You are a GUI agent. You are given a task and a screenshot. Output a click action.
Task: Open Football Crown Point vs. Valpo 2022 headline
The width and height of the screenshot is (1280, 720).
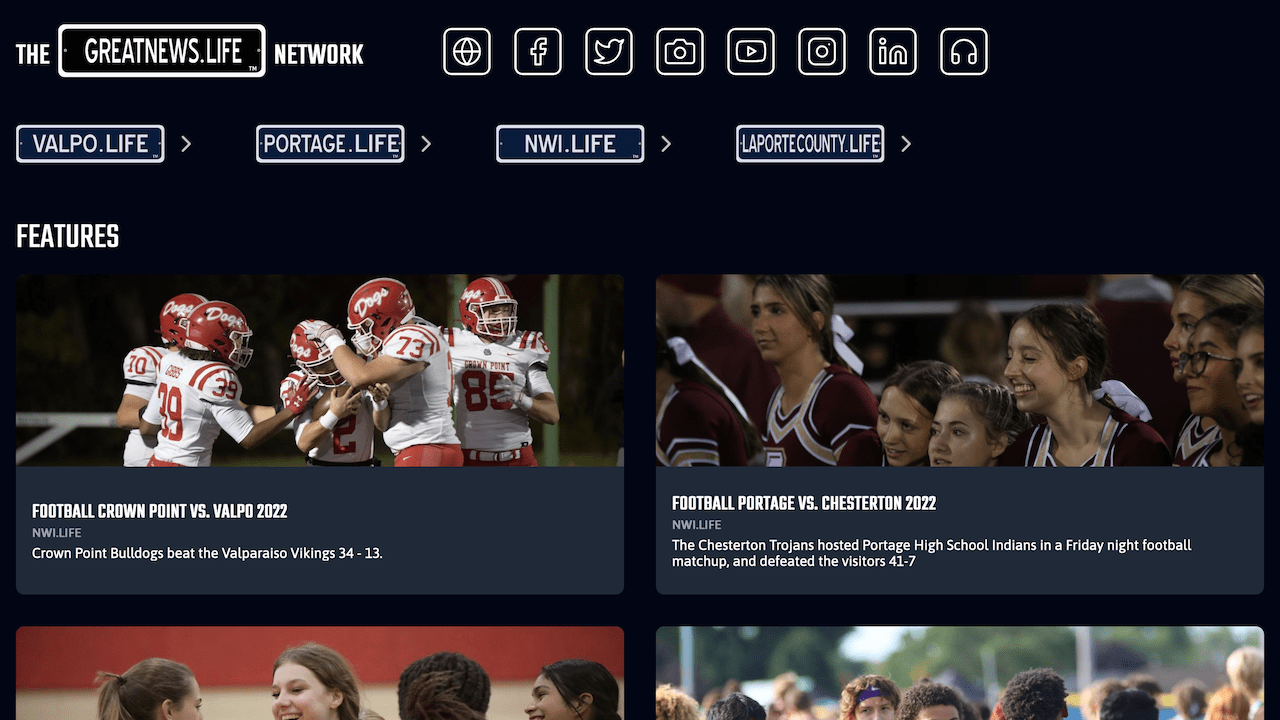pyautogui.click(x=160, y=512)
